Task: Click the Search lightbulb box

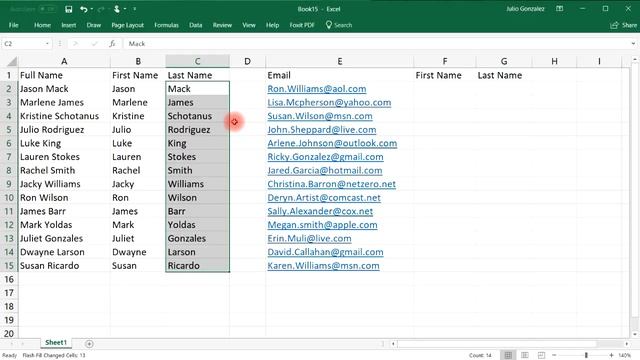Action: click(339, 25)
